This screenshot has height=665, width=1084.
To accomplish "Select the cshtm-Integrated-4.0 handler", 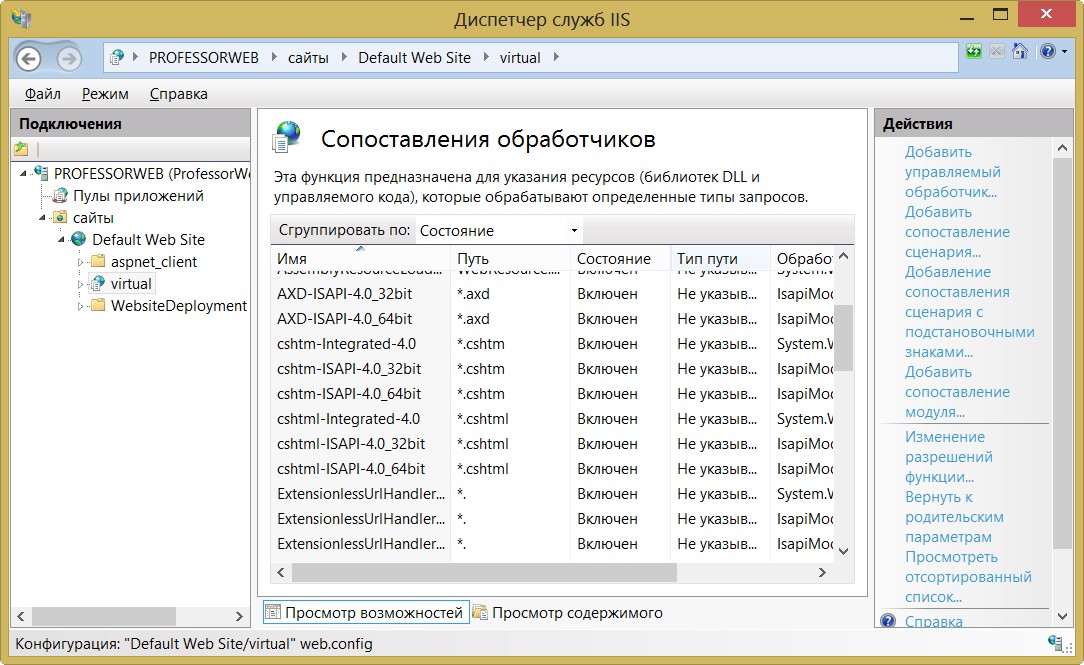I will tap(552, 344).
